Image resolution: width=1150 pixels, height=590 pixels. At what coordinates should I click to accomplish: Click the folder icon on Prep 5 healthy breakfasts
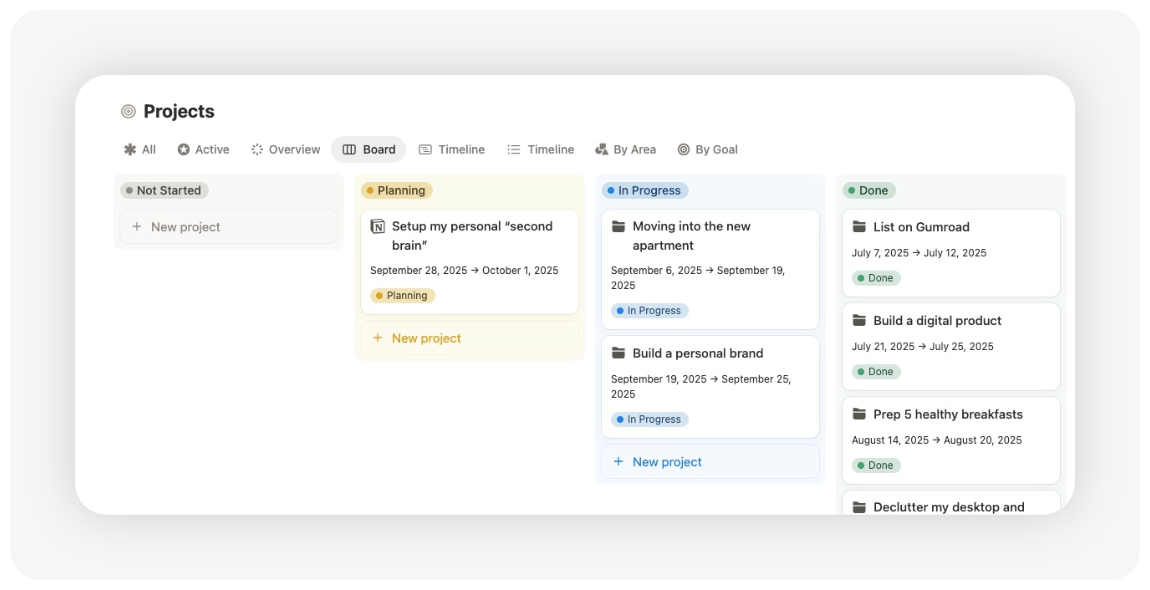858,413
